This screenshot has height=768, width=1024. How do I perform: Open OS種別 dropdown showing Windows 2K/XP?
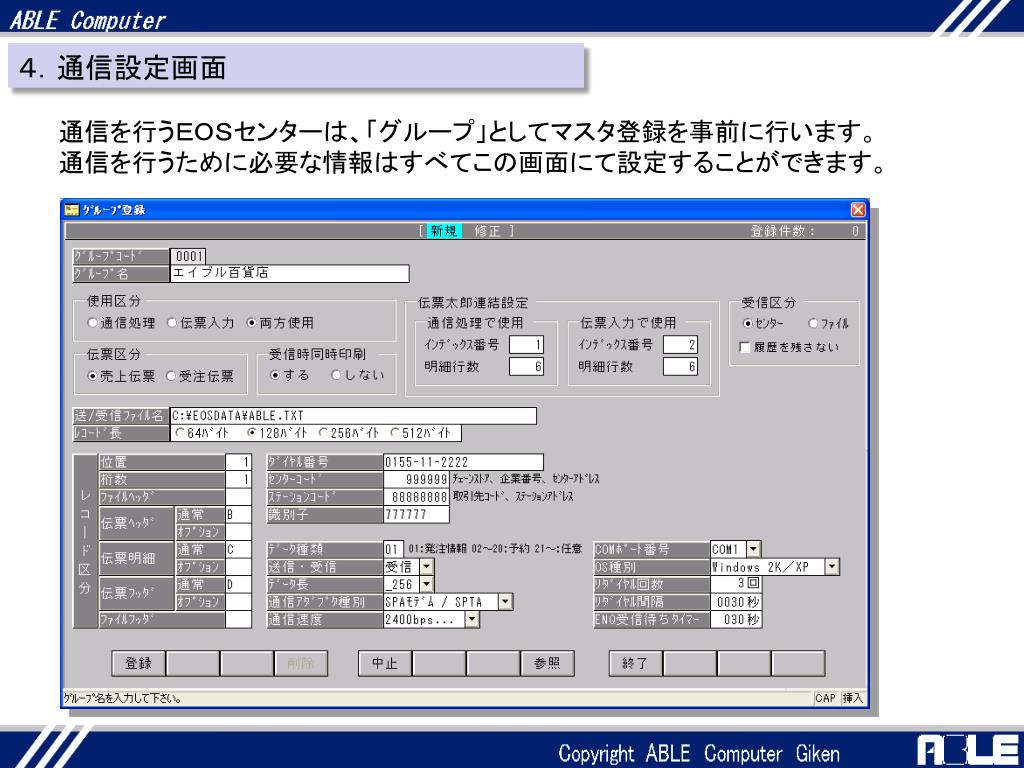pos(832,567)
